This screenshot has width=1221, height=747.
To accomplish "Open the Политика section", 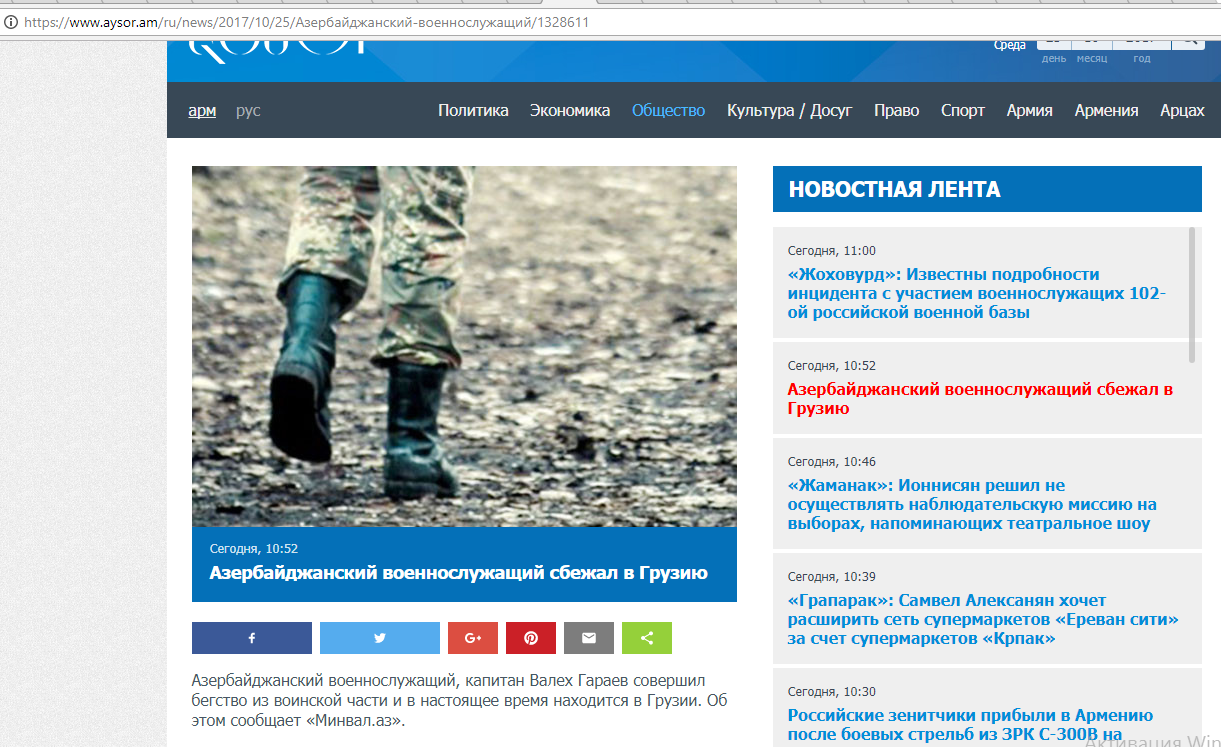I will [473, 111].
